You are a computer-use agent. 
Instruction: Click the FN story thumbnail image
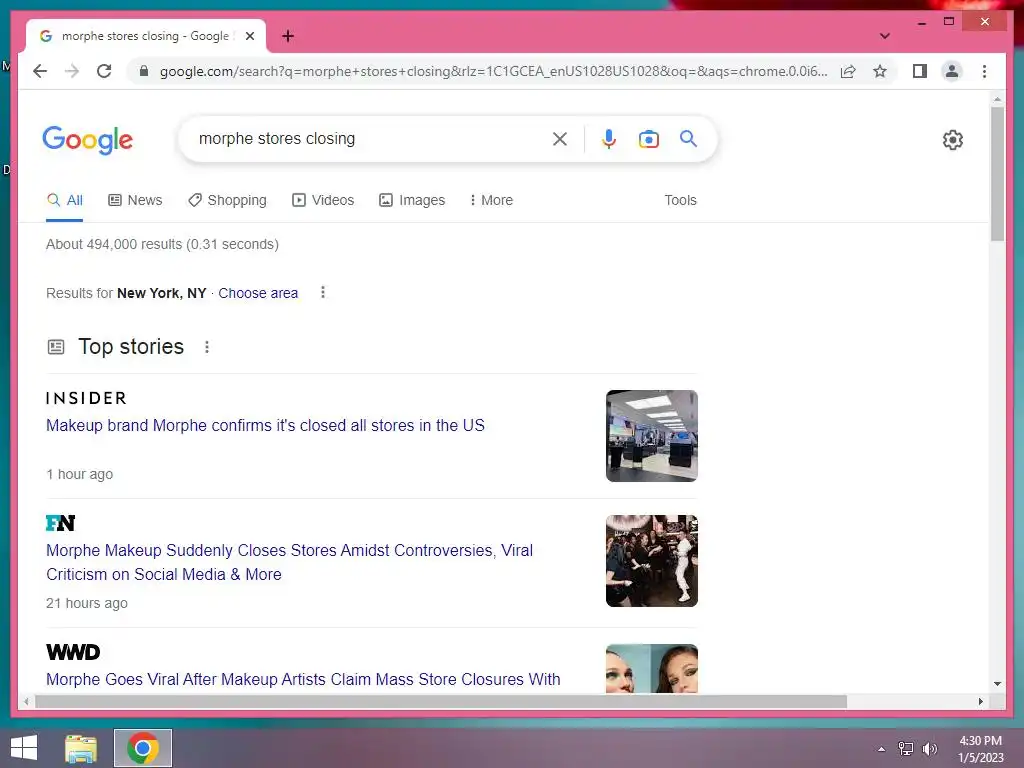coord(652,561)
